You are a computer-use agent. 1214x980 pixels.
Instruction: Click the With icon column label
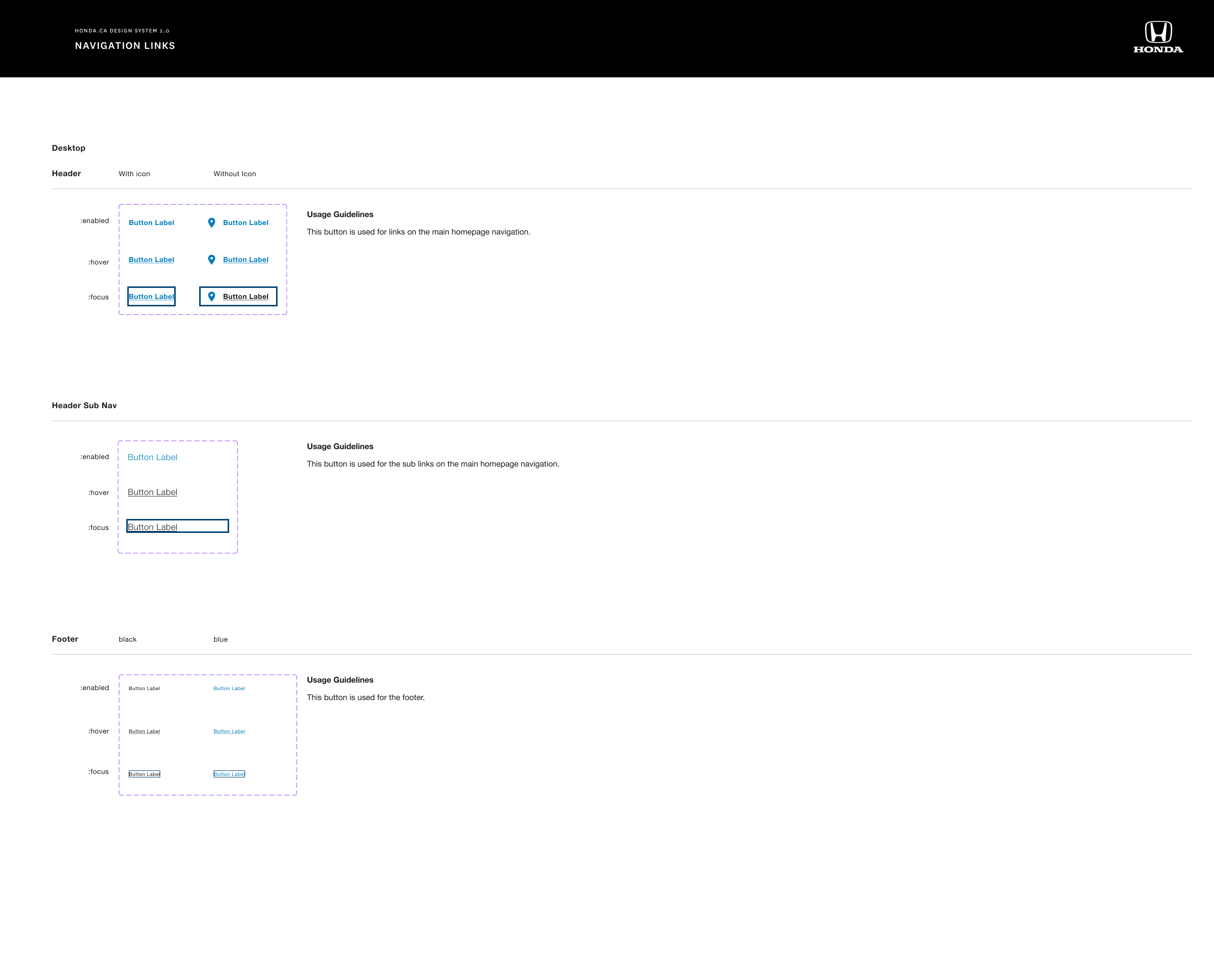[x=134, y=174]
